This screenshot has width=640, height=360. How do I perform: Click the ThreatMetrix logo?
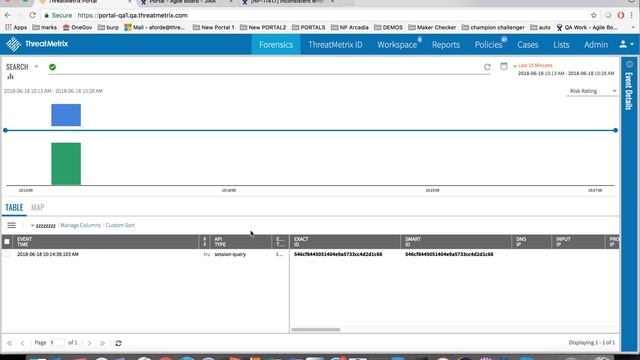tap(37, 44)
